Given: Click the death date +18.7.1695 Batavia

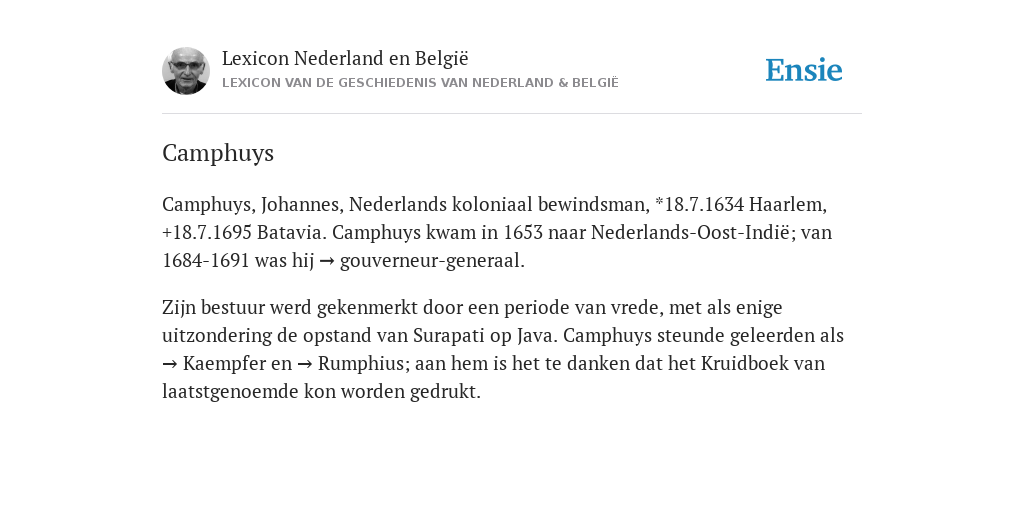Looking at the screenshot, I should click(244, 232).
